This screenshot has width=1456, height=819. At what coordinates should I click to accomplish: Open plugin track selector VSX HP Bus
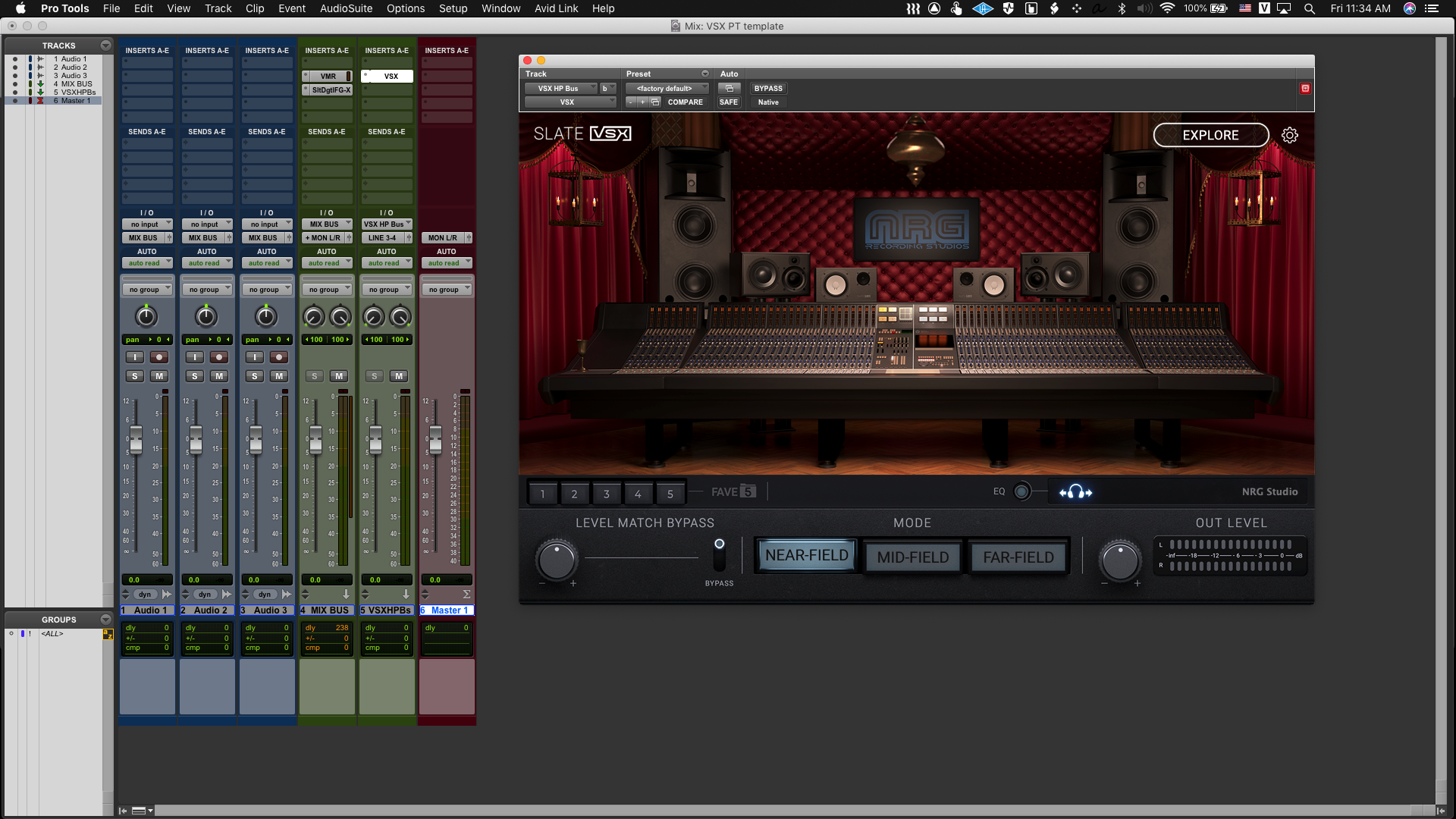tap(561, 89)
